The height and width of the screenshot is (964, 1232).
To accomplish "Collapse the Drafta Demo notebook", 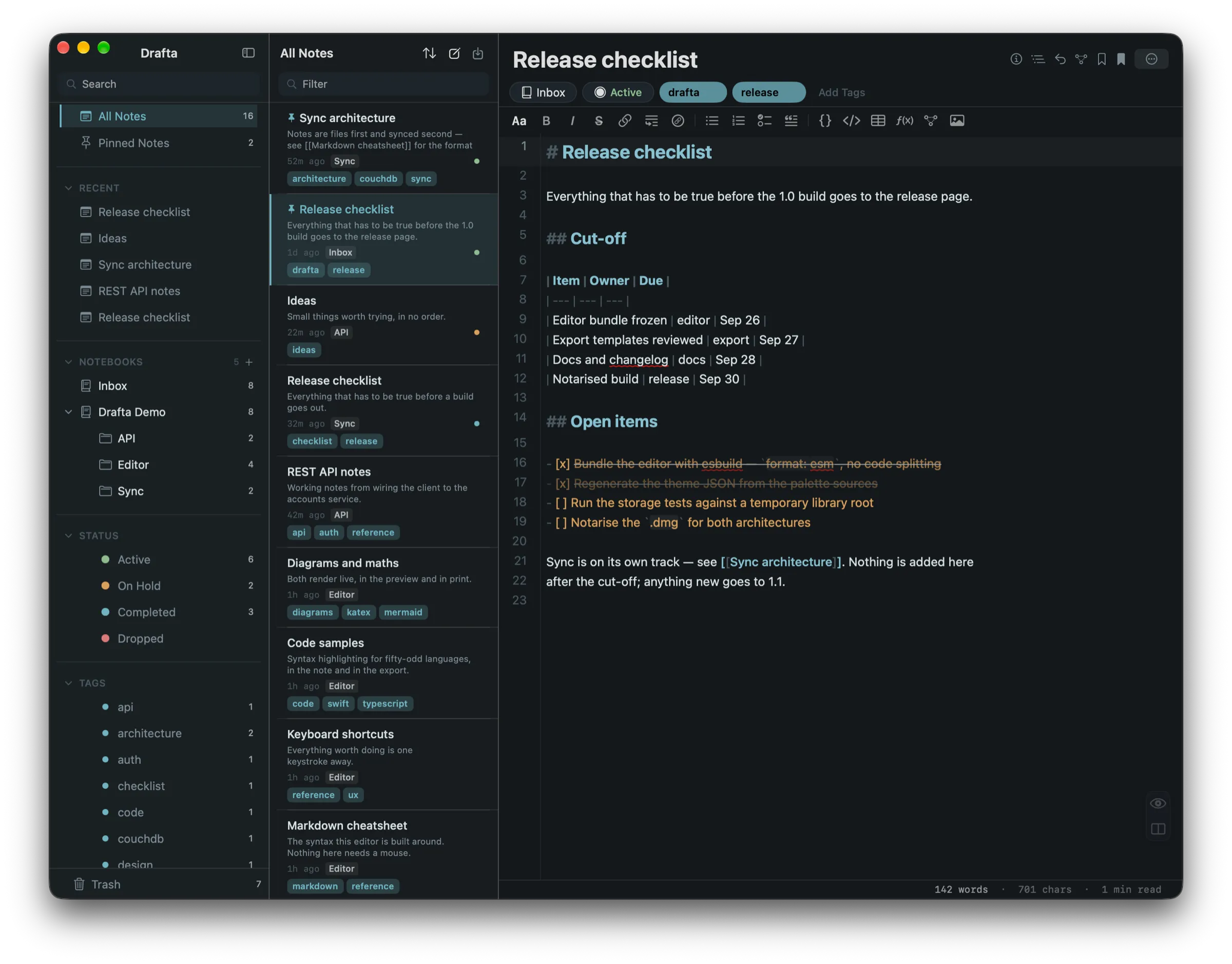I will 68,412.
